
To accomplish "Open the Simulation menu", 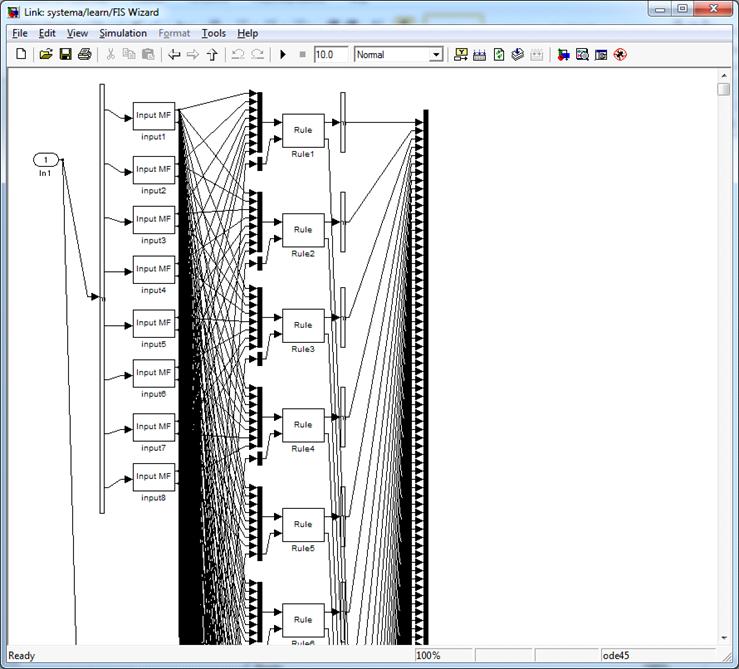I will tap(122, 33).
